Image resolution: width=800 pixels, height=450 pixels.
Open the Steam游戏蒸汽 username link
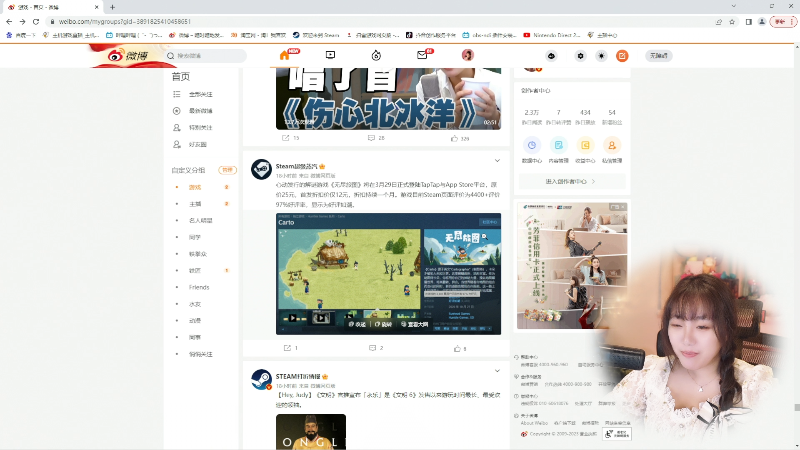pos(296,166)
